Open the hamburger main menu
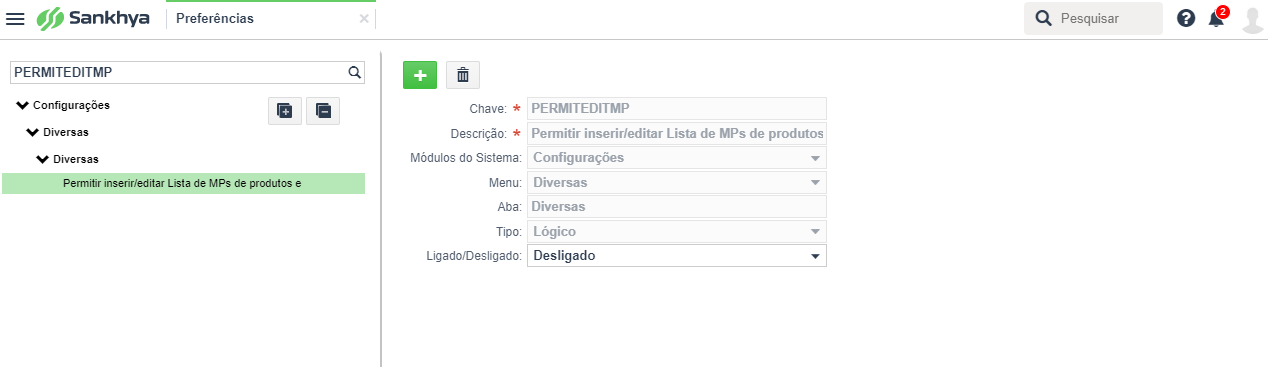Viewport: 1268px width, 367px height. 16,19
